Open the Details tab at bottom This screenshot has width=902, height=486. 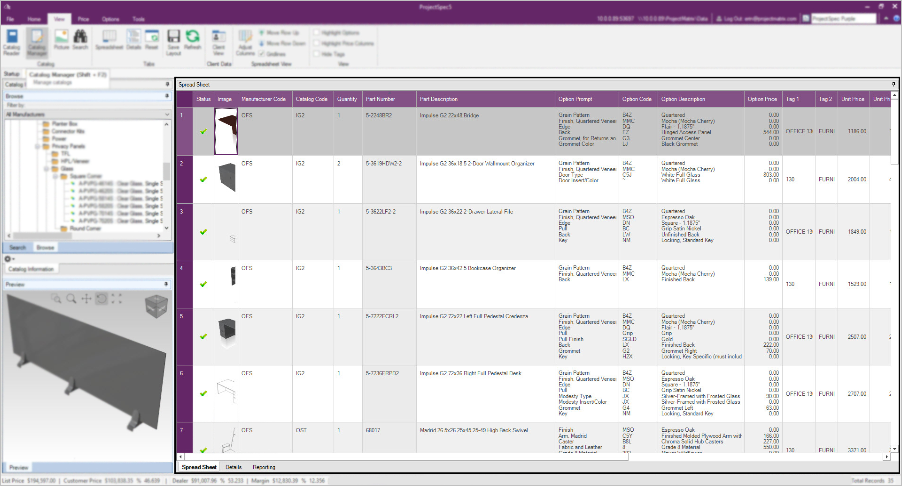click(x=233, y=467)
